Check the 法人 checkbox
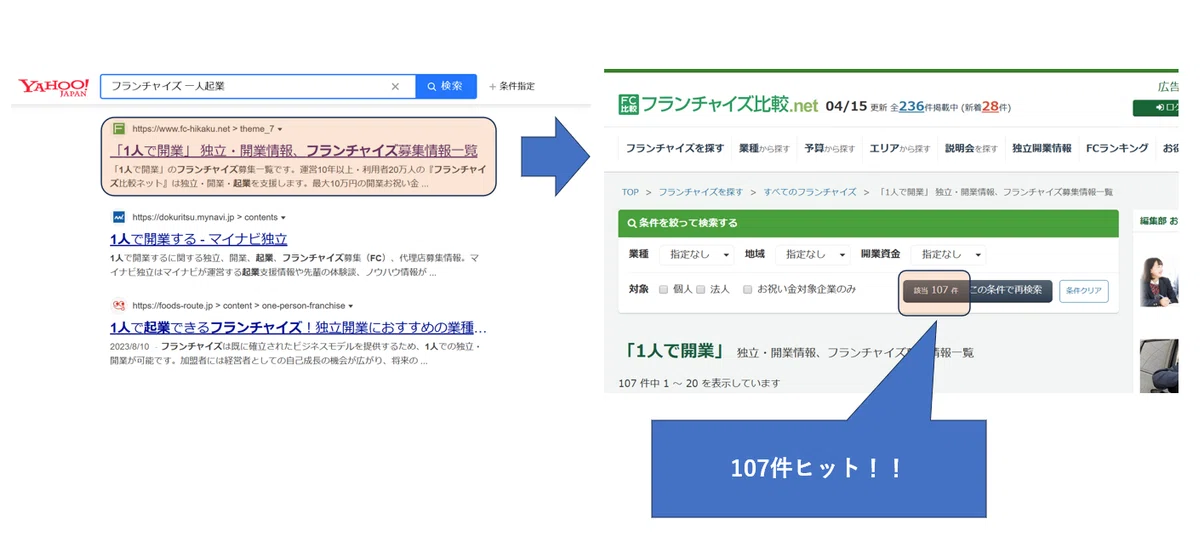The height and width of the screenshot is (542, 1200). pos(701,289)
